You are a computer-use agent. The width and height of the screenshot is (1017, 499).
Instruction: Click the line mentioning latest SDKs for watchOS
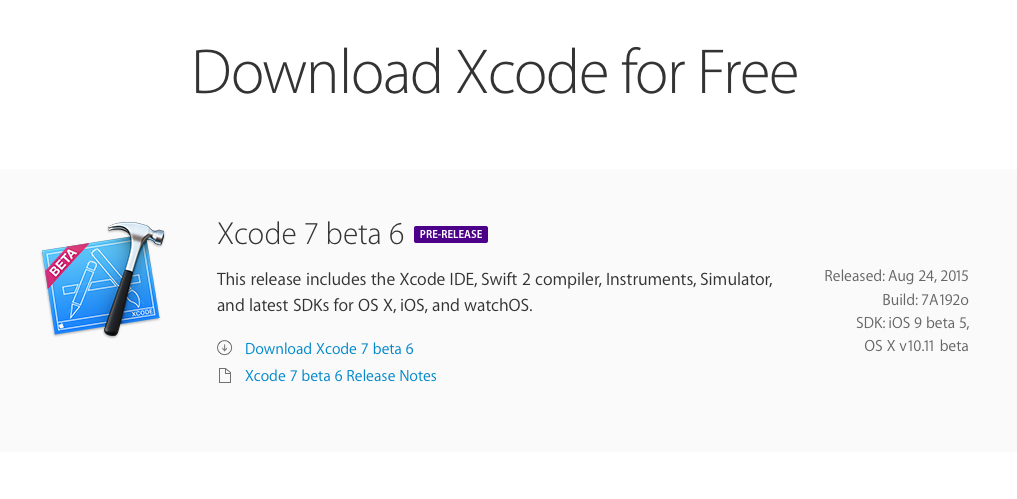click(375, 305)
